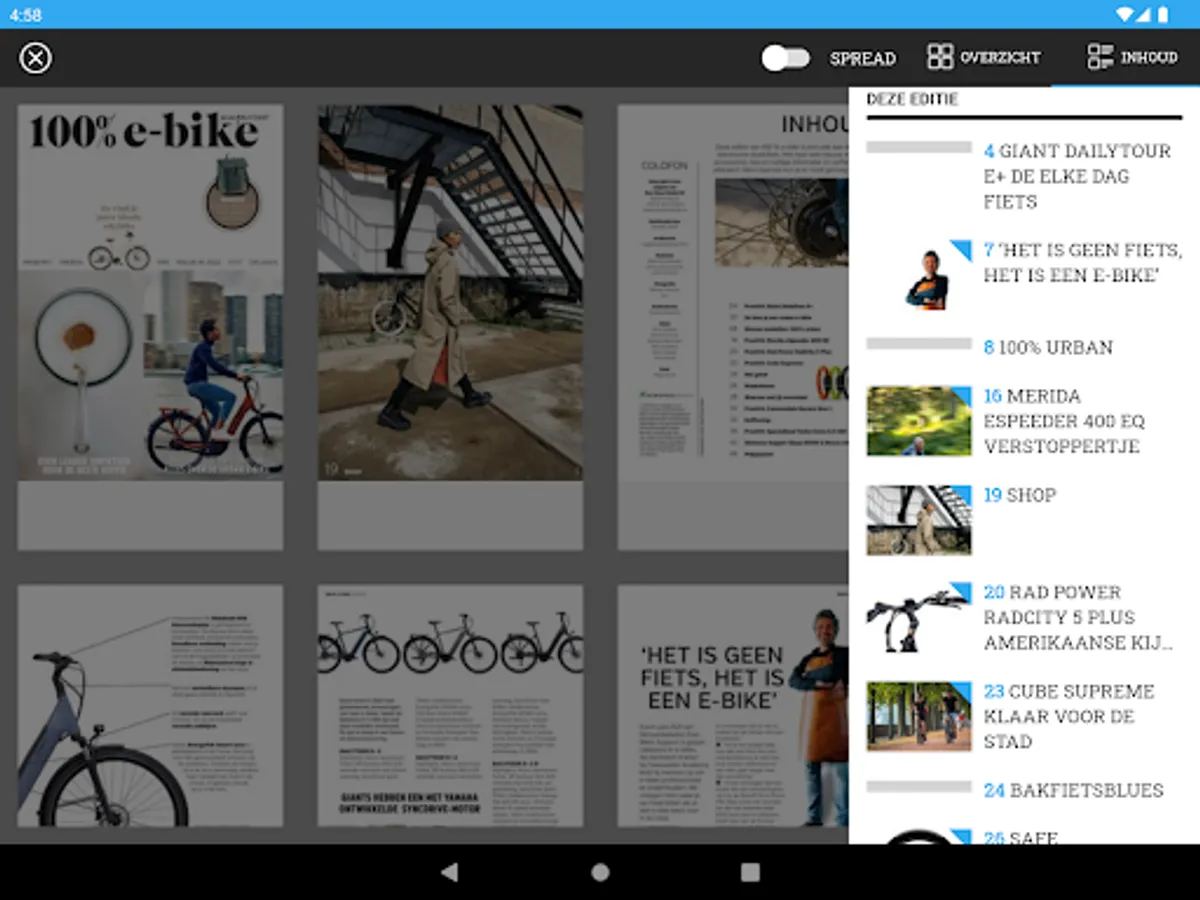Close the magazine viewer with X icon
This screenshot has width=1200, height=900.
pos(36,58)
